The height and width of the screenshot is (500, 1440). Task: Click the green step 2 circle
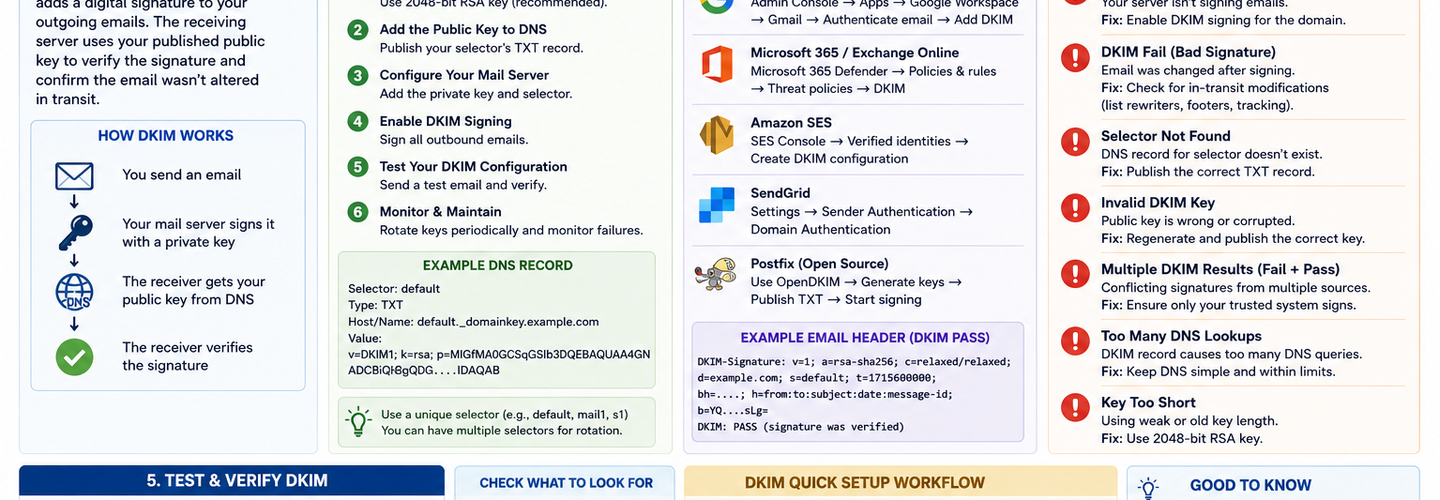point(357,30)
